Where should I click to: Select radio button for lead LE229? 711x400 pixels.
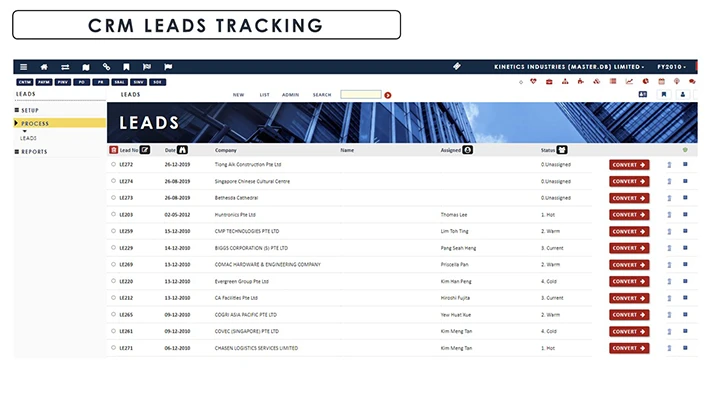point(113,248)
